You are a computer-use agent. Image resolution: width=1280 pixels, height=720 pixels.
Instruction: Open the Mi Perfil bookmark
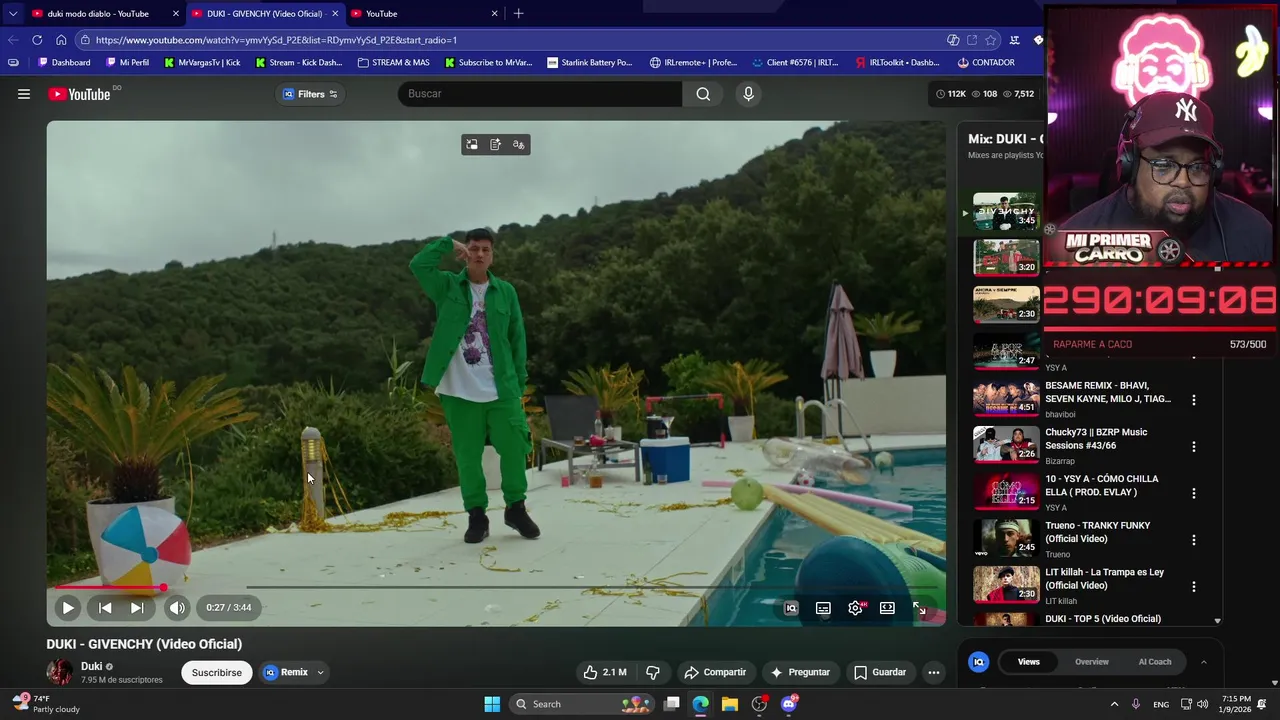(127, 62)
